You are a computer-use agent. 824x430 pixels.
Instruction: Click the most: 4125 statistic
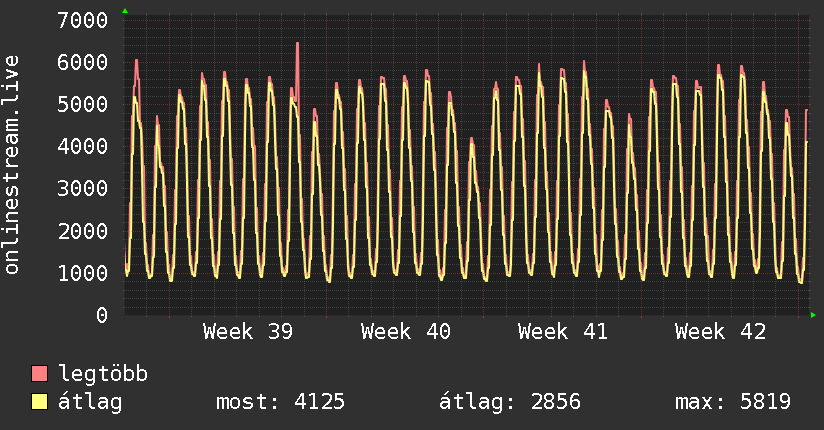click(x=281, y=402)
